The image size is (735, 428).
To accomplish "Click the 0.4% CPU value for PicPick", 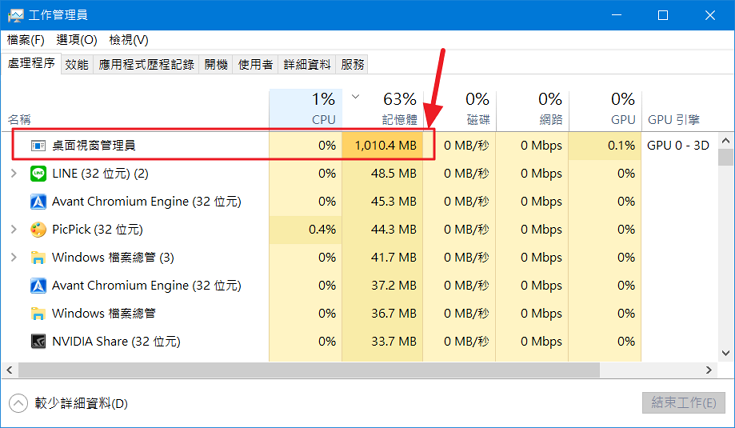I will pos(322,230).
